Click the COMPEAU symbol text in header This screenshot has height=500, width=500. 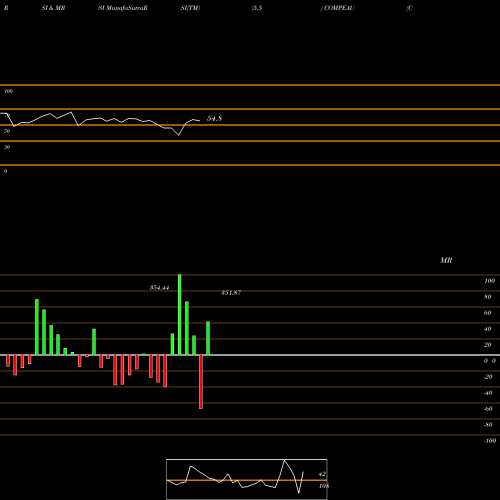coord(339,8)
